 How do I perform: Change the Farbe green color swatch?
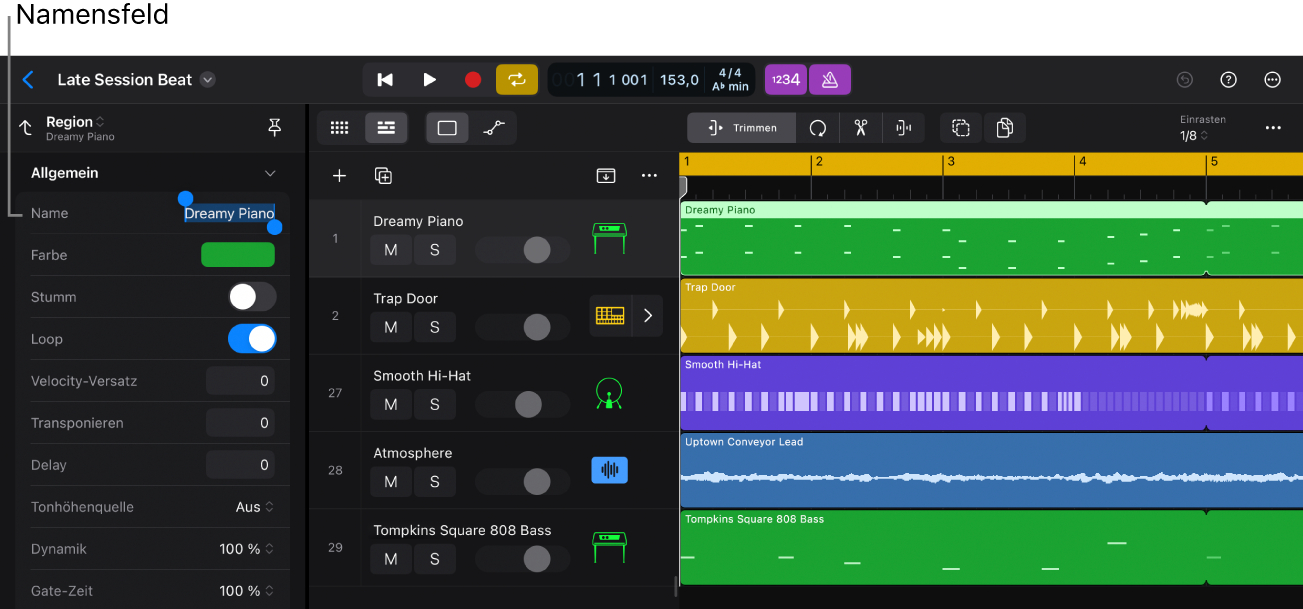238,255
